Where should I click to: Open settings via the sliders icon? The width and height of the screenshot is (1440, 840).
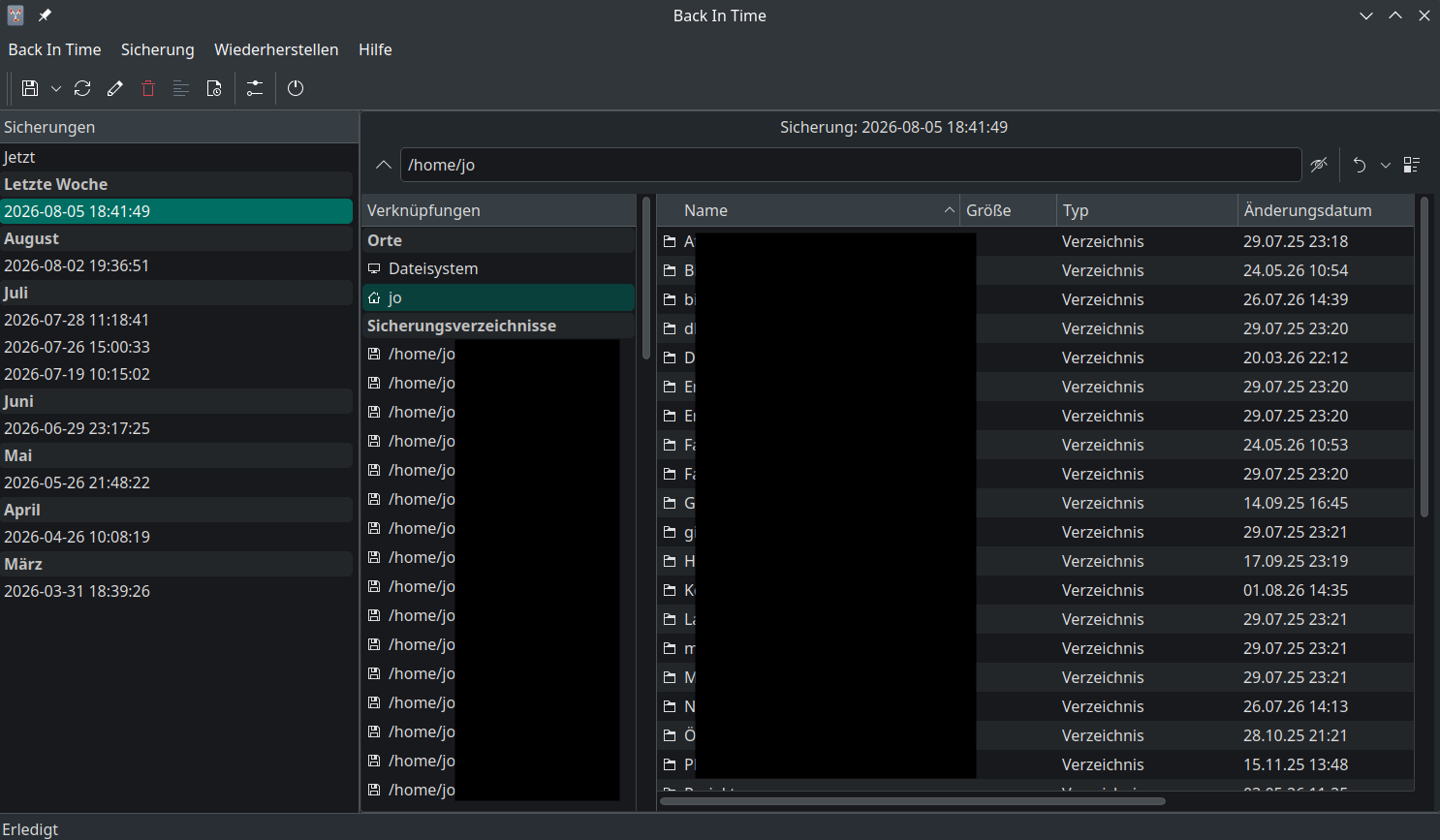coord(255,88)
